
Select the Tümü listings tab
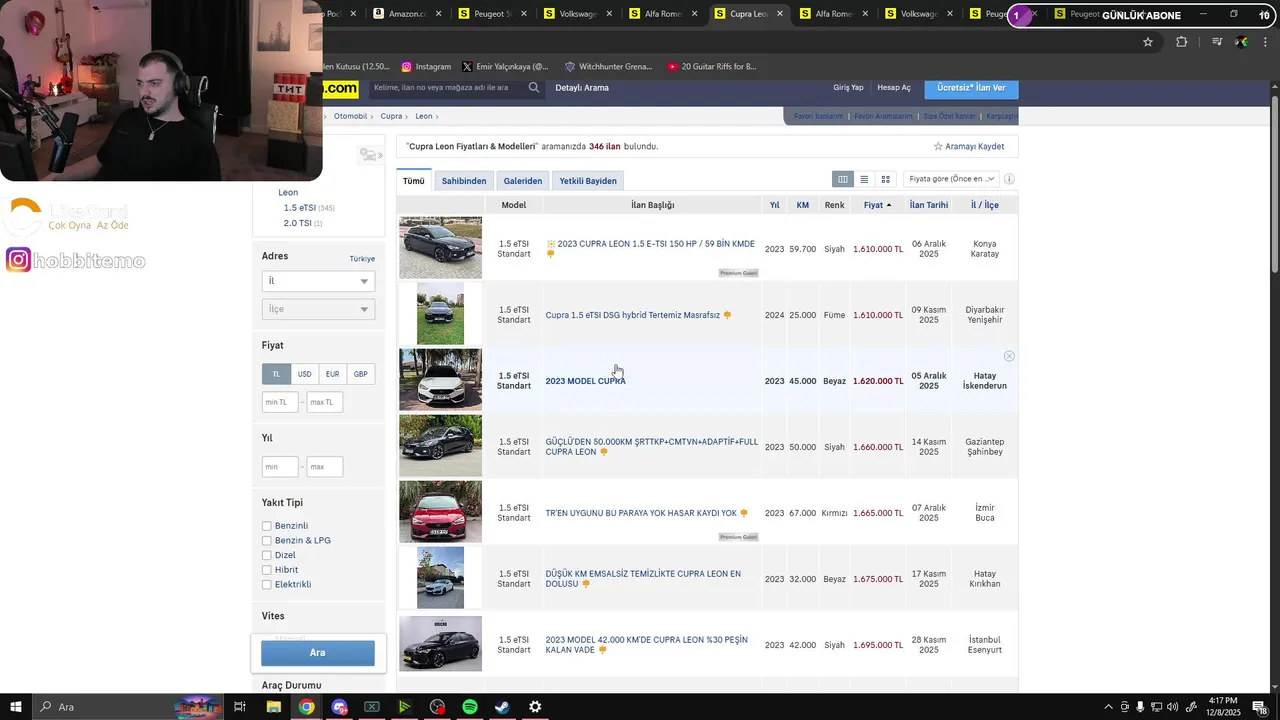(414, 181)
